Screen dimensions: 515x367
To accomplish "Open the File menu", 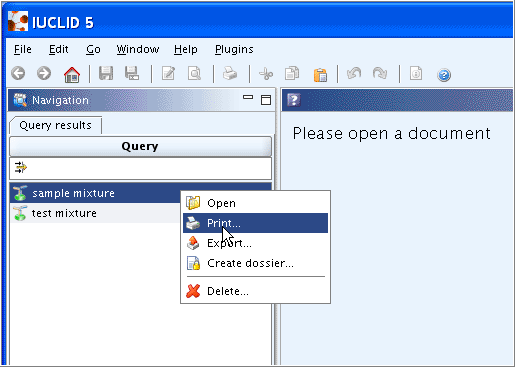I will [x=23, y=49].
